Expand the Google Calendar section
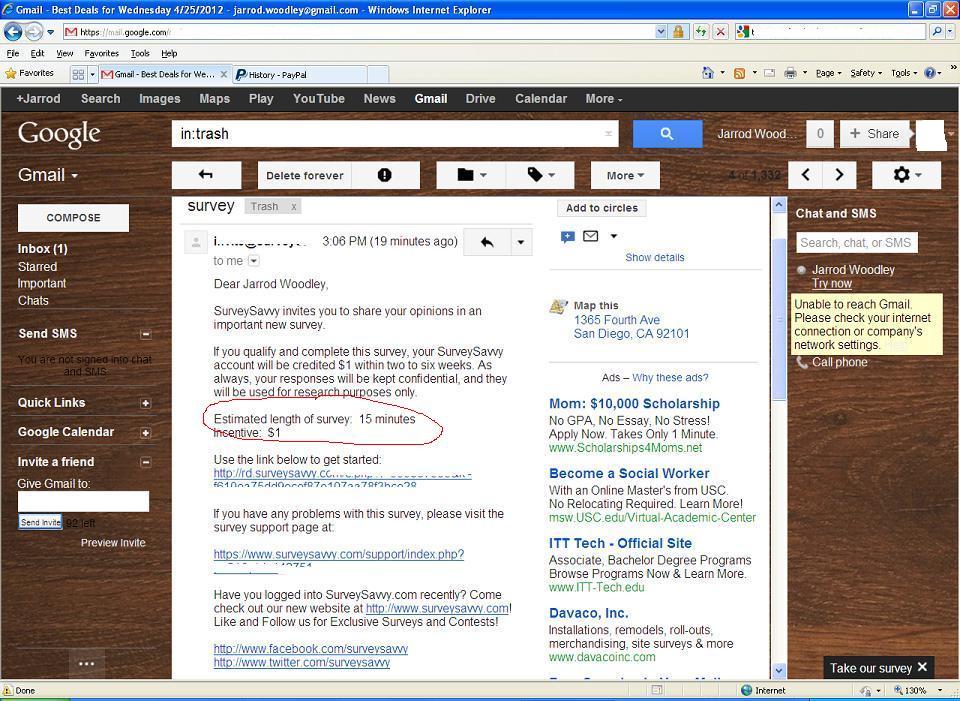960x701 pixels. click(146, 433)
